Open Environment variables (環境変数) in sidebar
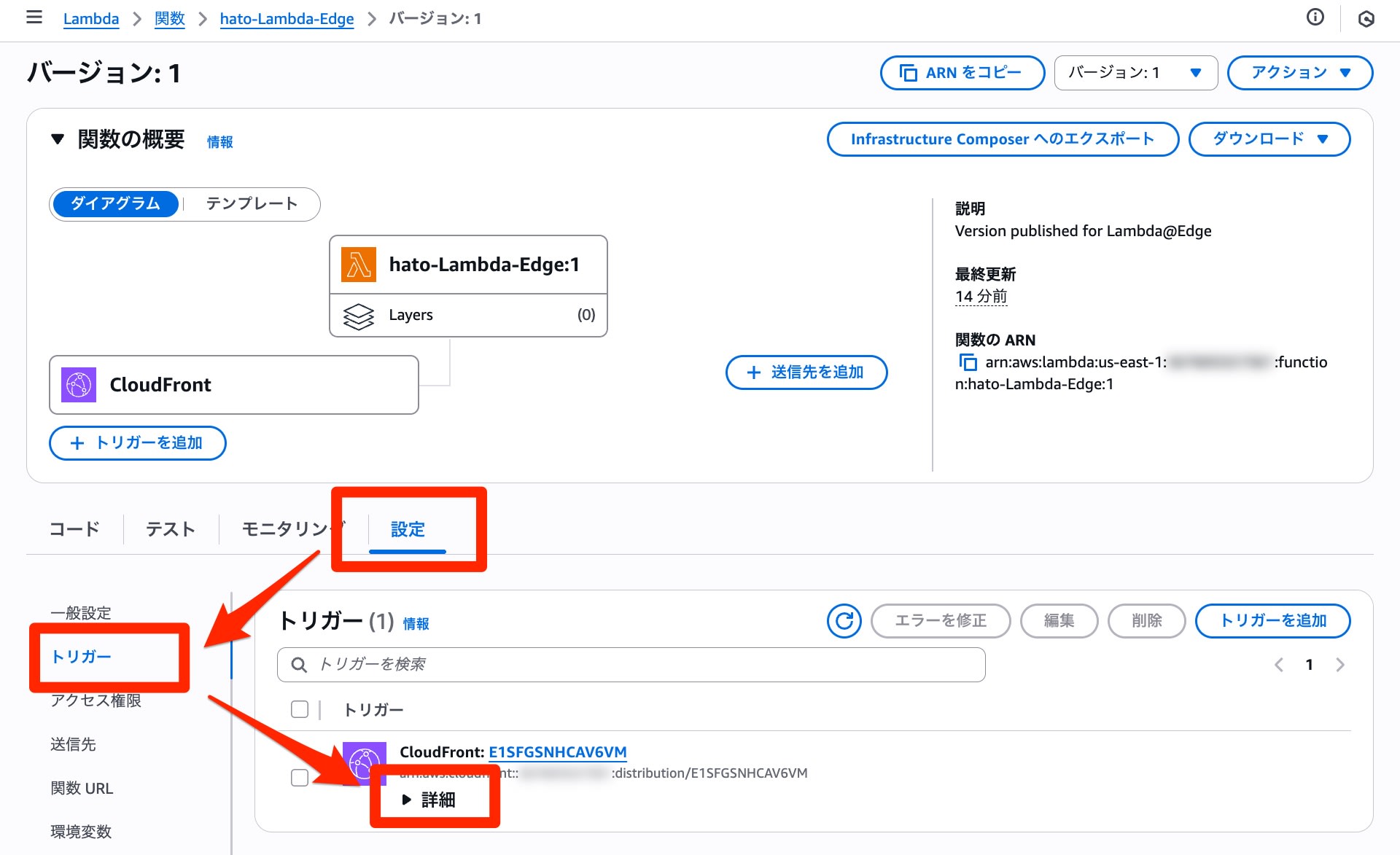This screenshot has width=1400, height=855. [x=81, y=832]
